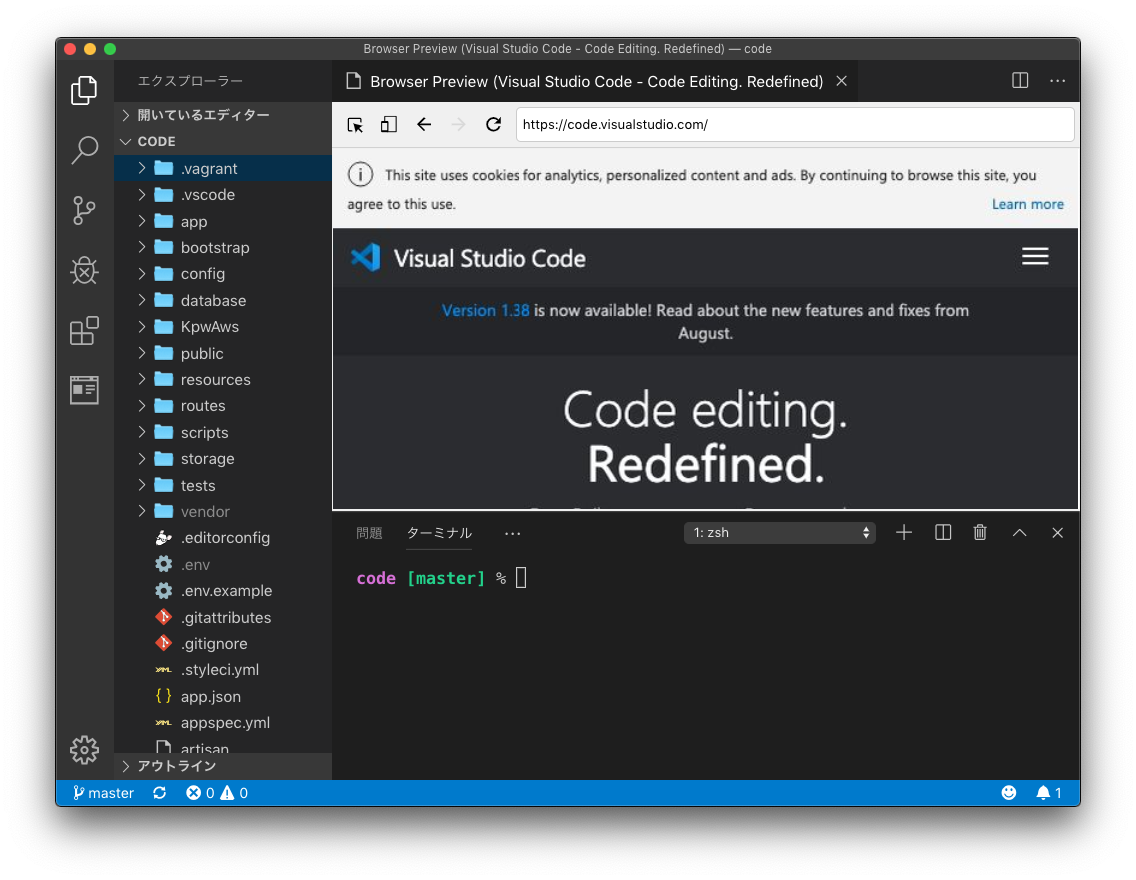
Task: Split the terminal pane
Action: [x=943, y=533]
